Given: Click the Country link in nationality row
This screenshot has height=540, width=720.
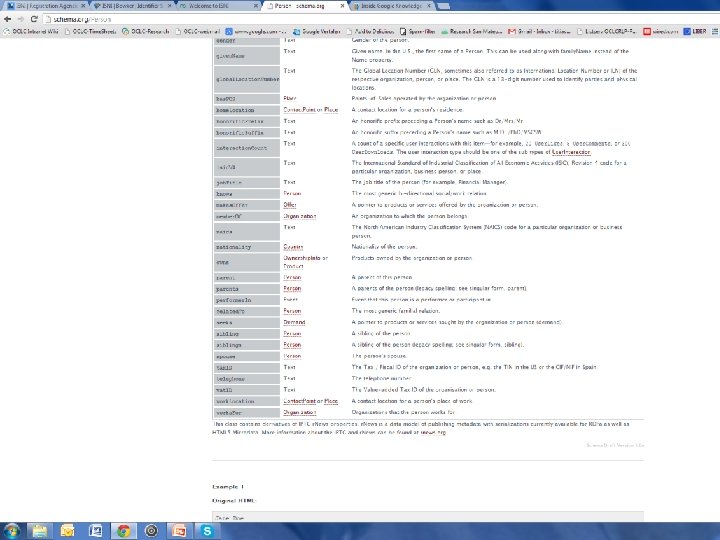Looking at the screenshot, I should (x=293, y=247).
